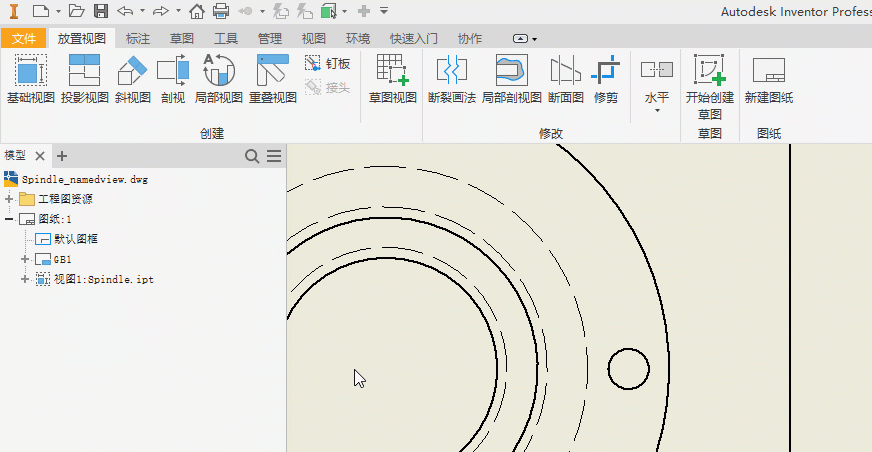Click the search icon in model browser
The image size is (872, 452).
pyautogui.click(x=253, y=156)
